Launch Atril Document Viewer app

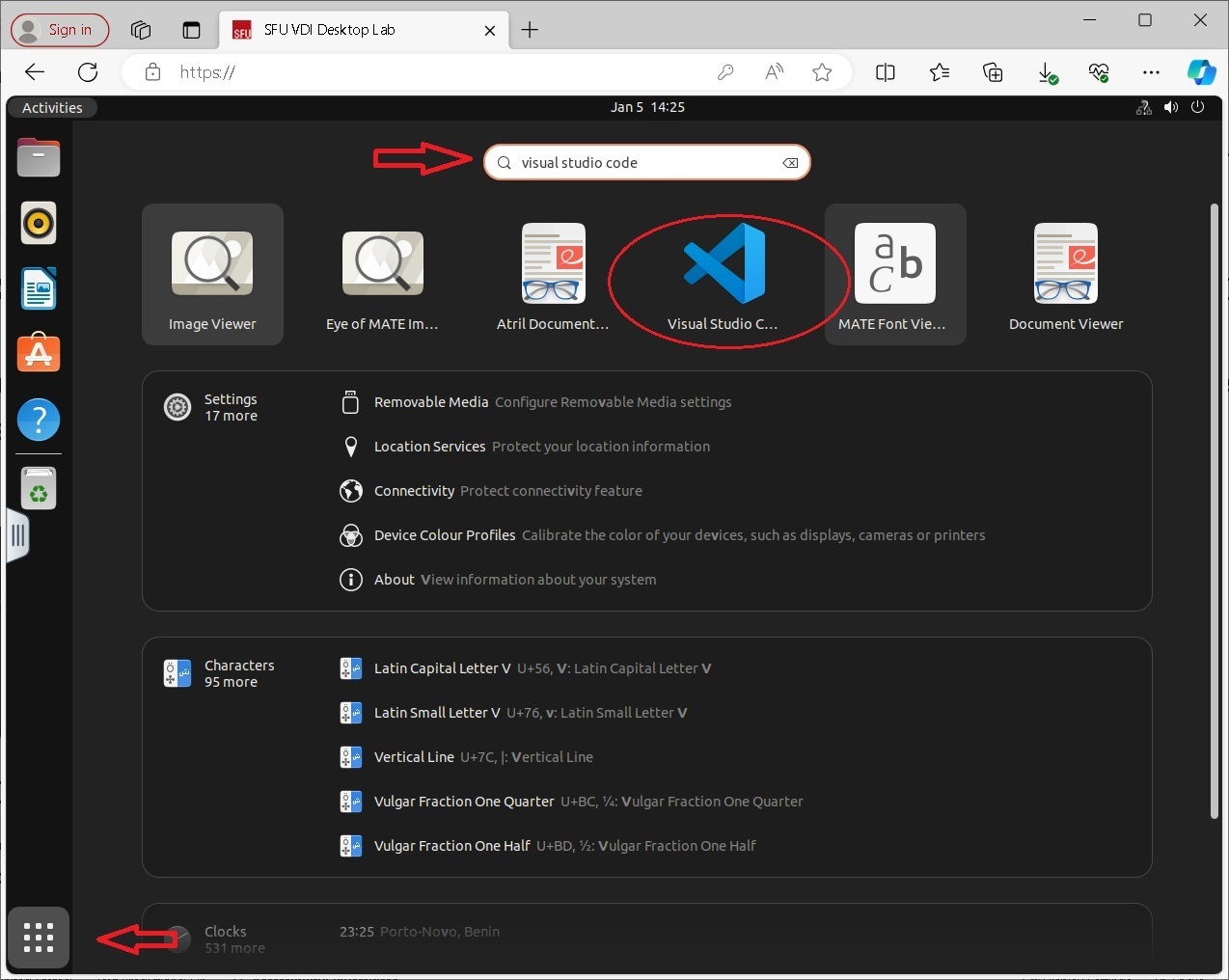[x=553, y=275]
